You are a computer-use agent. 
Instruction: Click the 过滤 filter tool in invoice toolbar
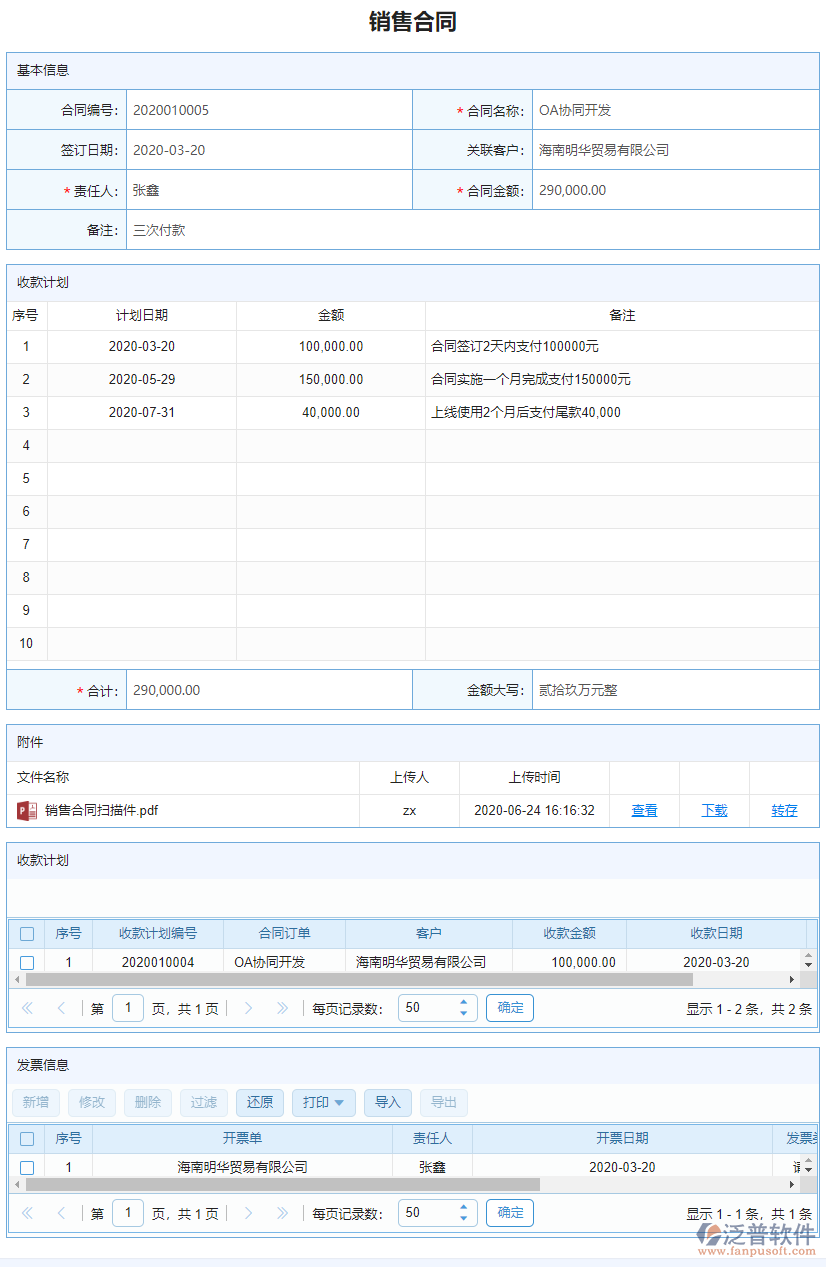204,1102
